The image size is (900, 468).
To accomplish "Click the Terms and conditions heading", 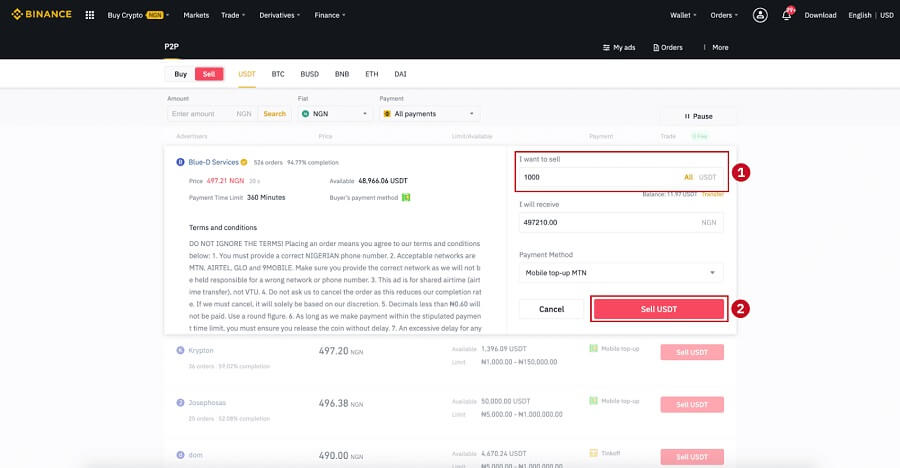I will pyautogui.click(x=223, y=227).
